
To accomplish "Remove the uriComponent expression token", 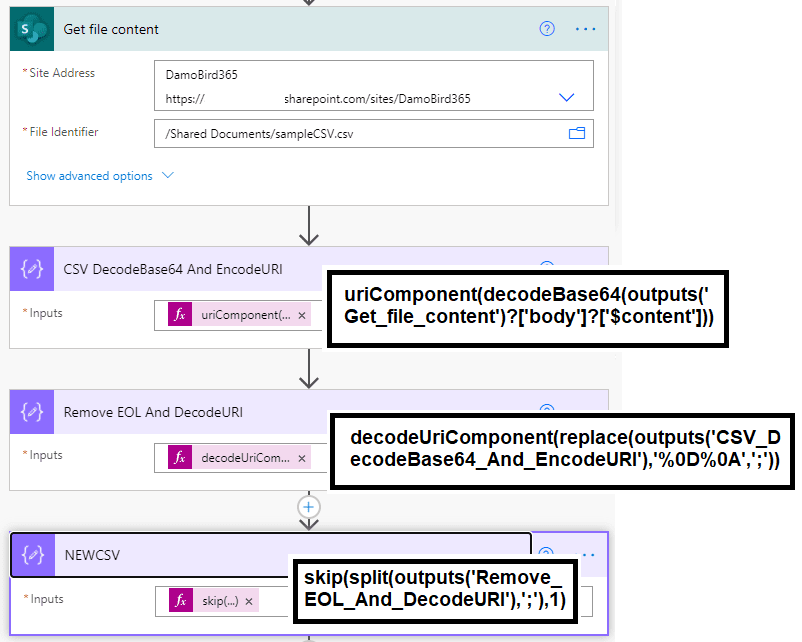I will (x=302, y=315).
